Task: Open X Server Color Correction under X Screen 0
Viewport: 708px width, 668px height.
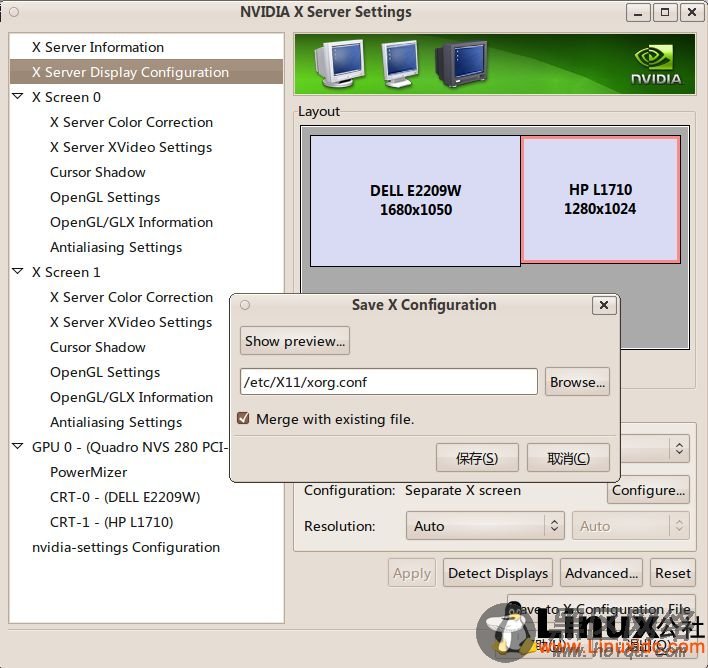Action: (131, 122)
